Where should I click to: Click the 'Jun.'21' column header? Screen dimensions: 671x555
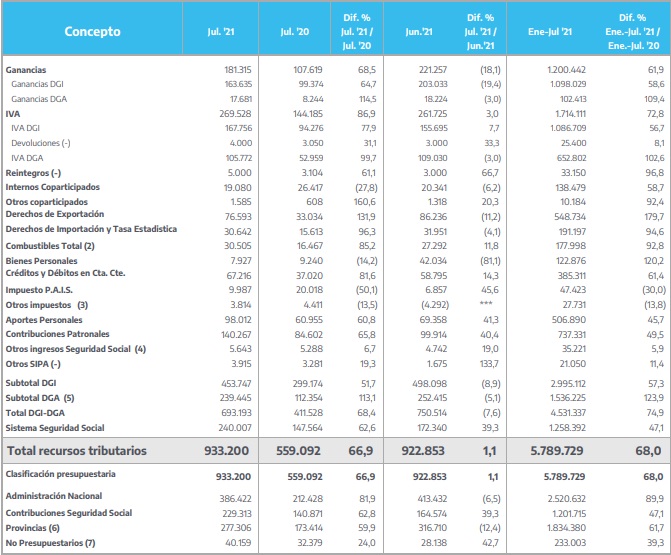coord(419,32)
